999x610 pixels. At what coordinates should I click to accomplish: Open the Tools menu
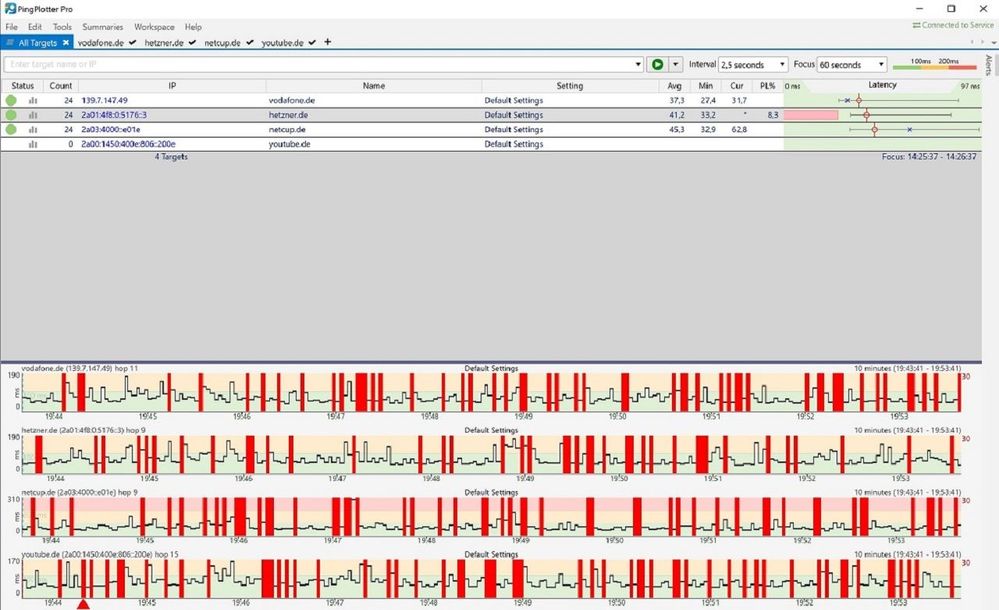click(x=62, y=27)
